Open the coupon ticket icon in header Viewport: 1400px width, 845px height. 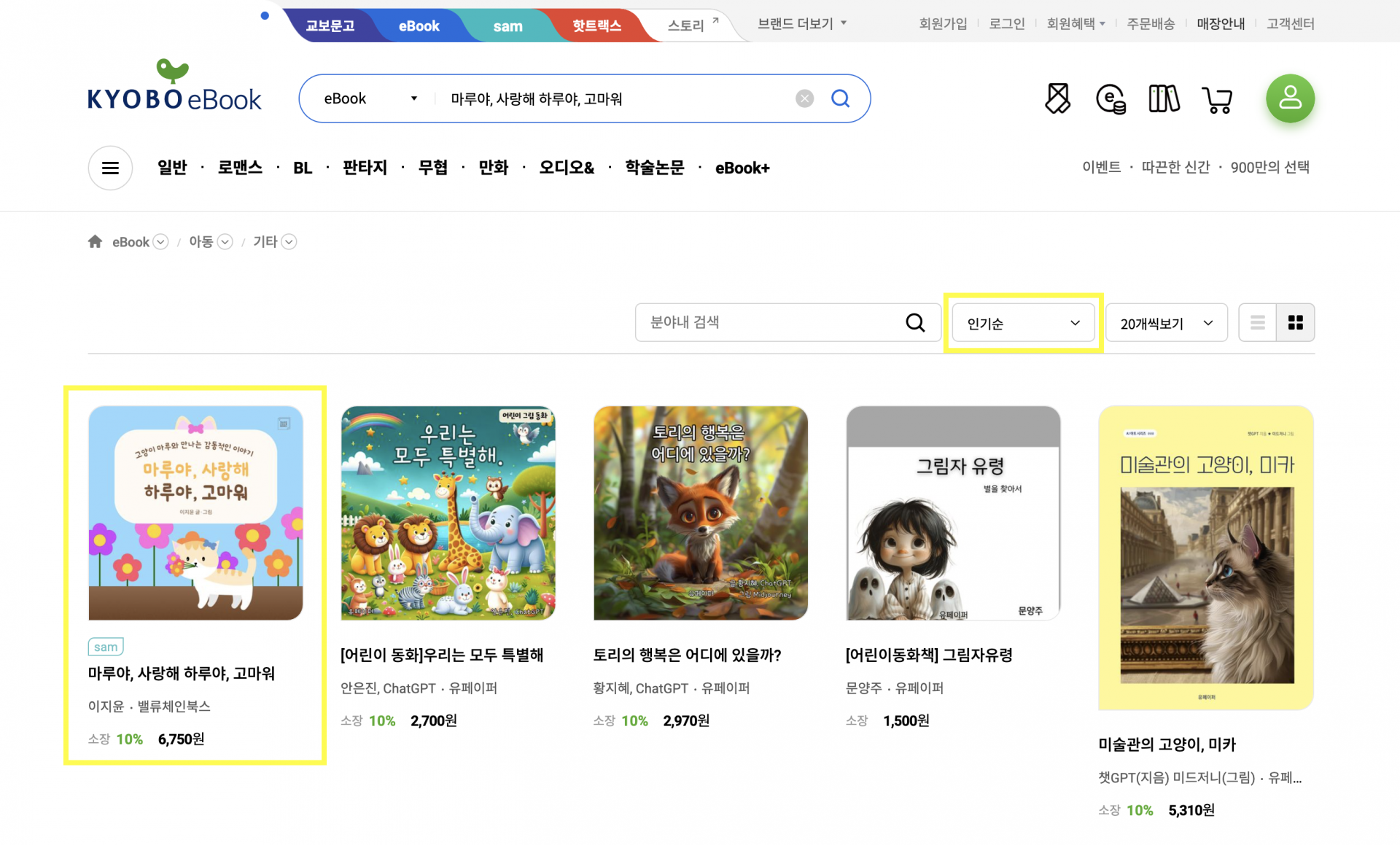[1057, 98]
